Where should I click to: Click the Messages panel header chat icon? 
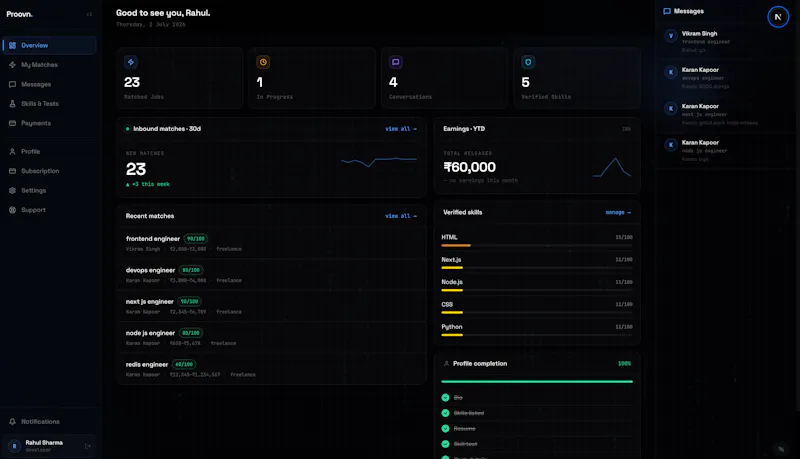point(667,11)
